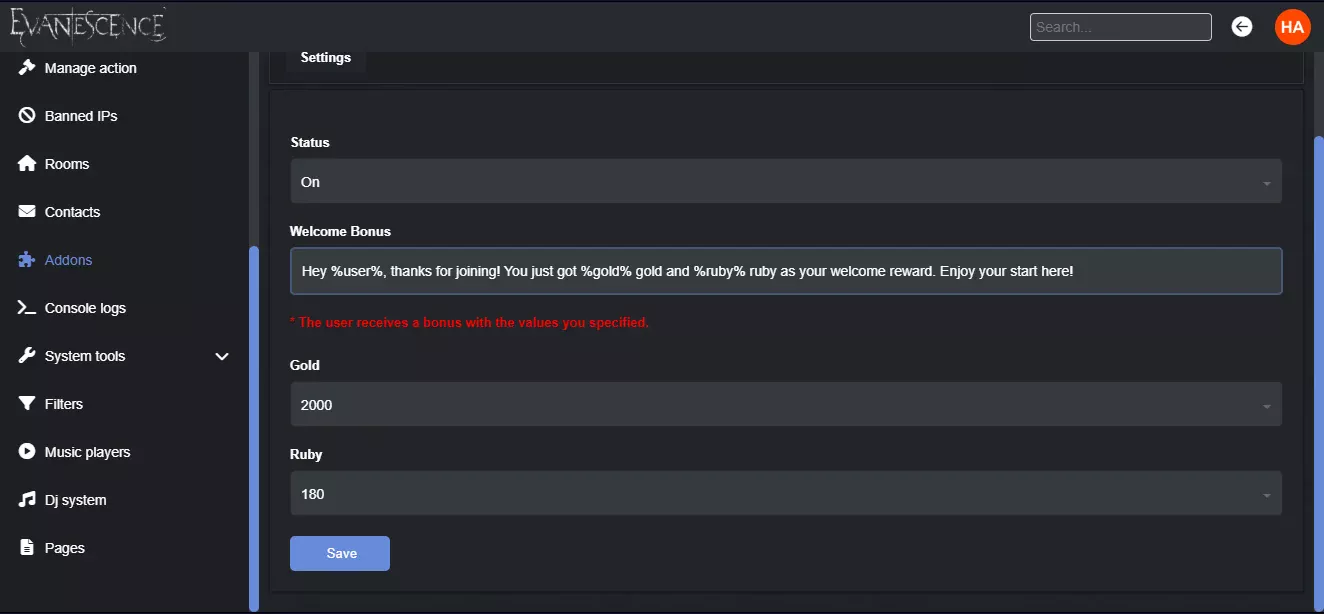The image size is (1324, 614).
Task: Click the Banned IPs ban icon
Action: pyautogui.click(x=27, y=116)
